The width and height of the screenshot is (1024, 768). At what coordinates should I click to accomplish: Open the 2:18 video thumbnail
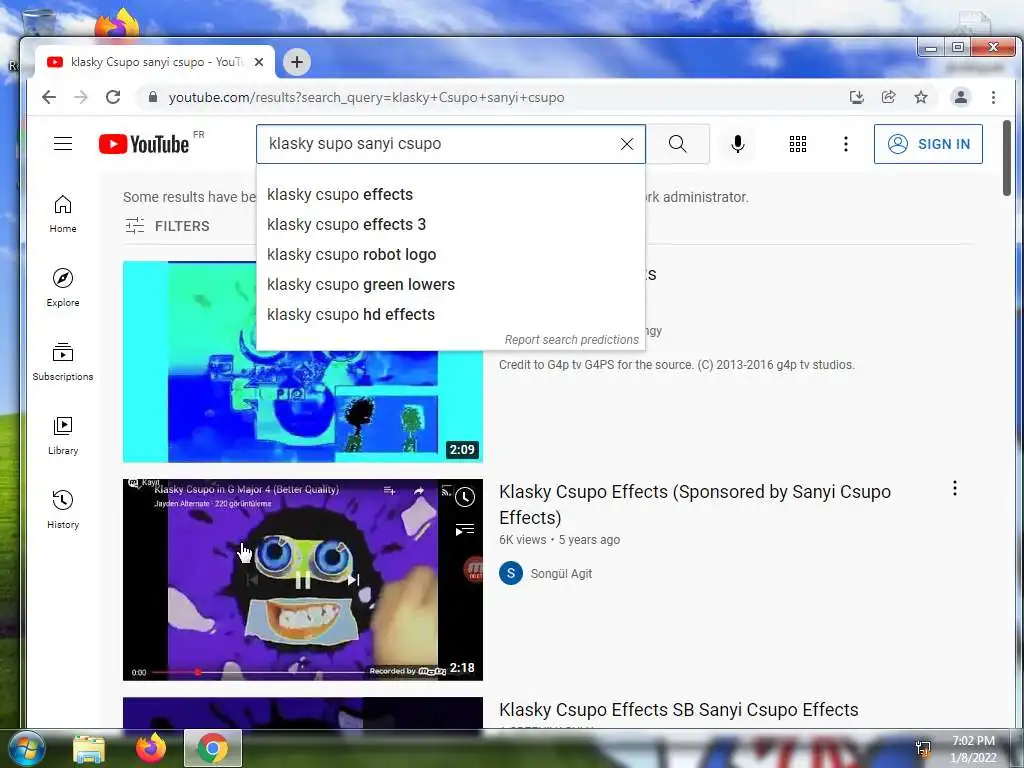[303, 580]
